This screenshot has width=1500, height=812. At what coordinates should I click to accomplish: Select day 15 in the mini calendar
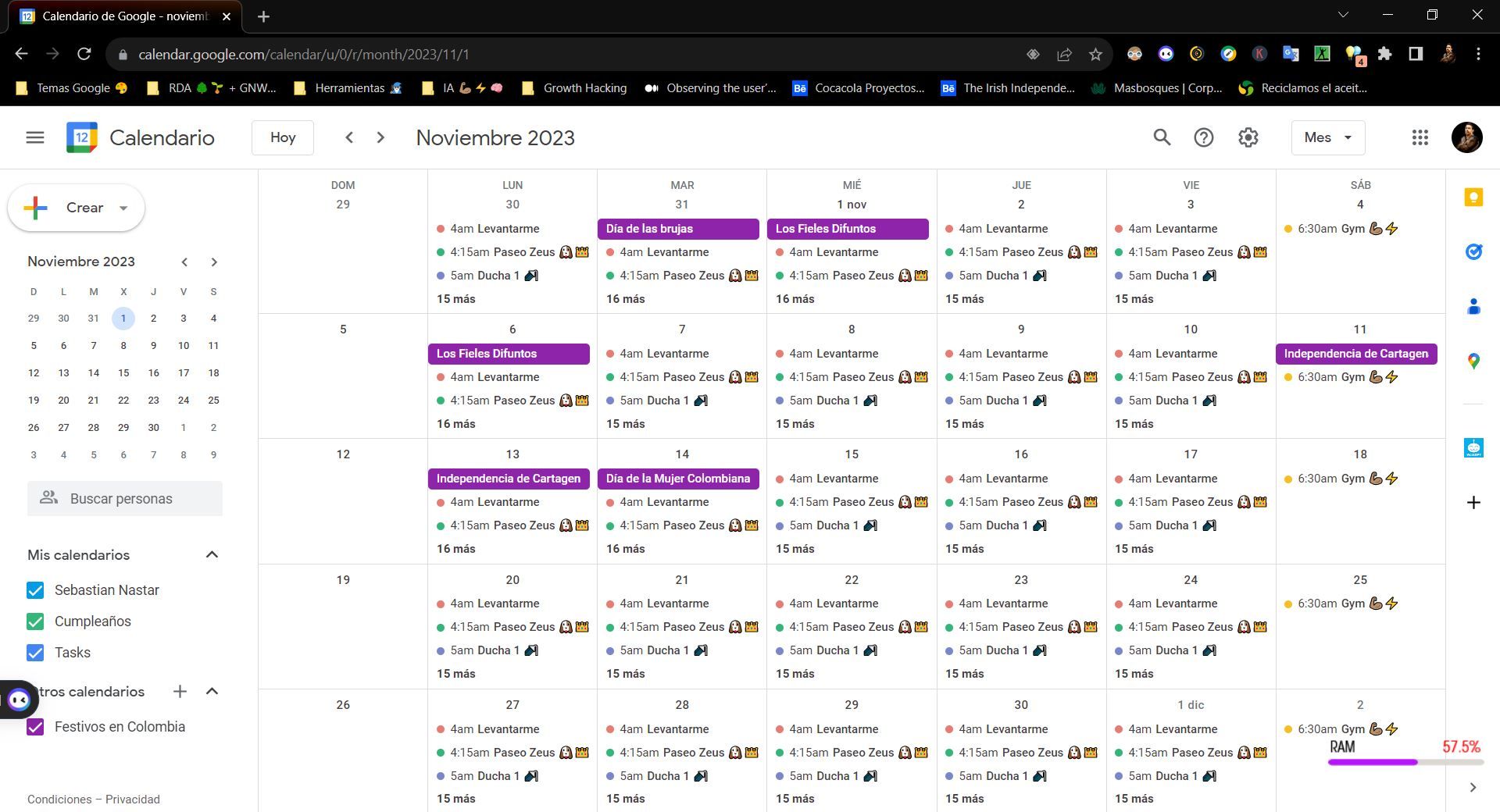pos(123,372)
